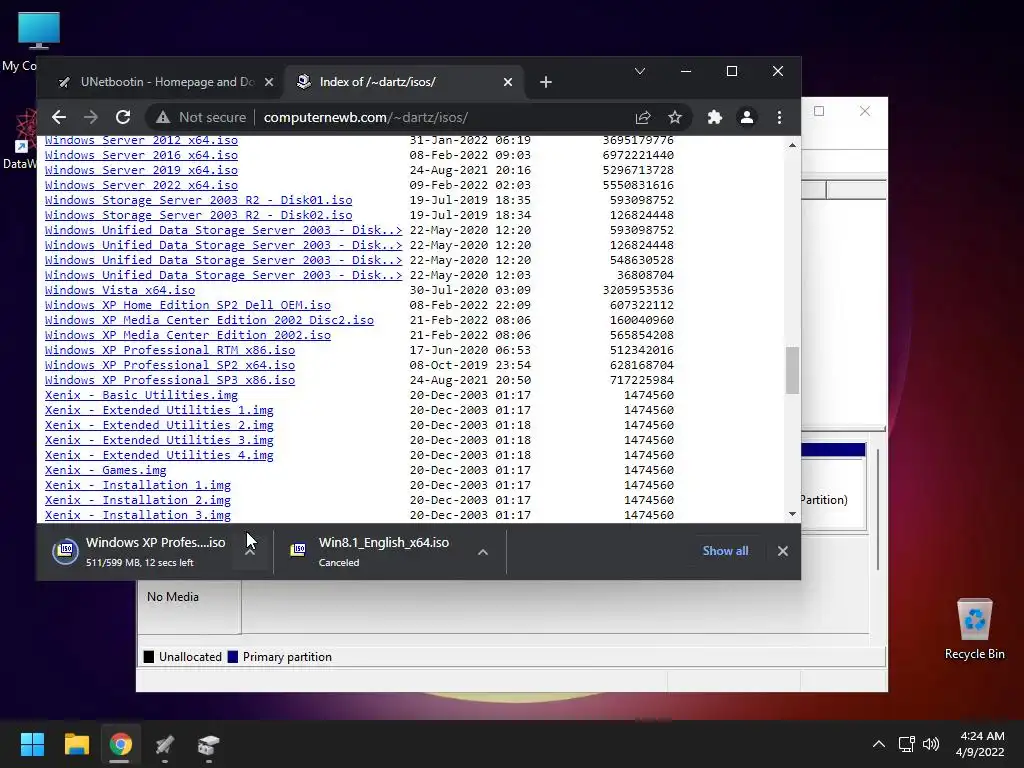
Task: Share this page using the share icon
Action: (643, 118)
